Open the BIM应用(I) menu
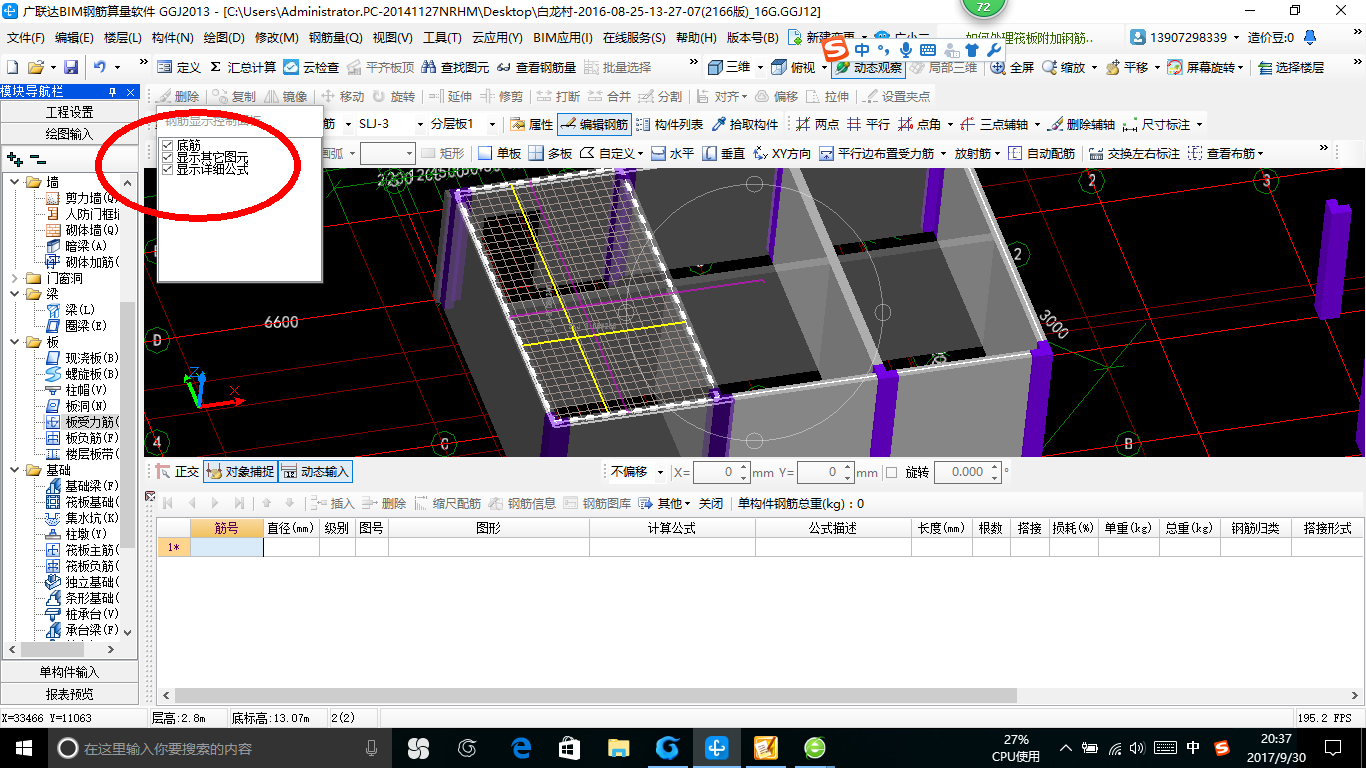The width and height of the screenshot is (1366, 768). [563, 38]
